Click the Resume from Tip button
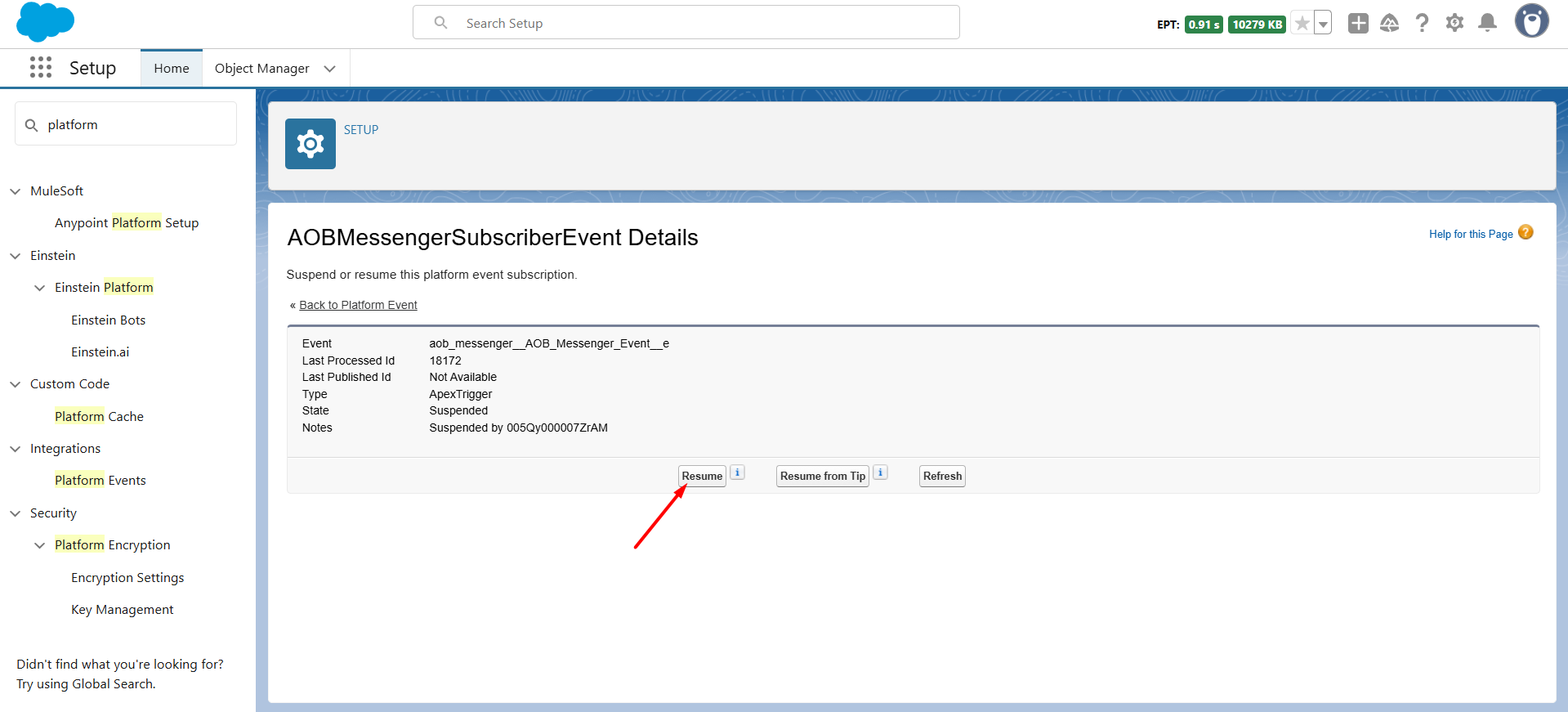The height and width of the screenshot is (712, 1568). click(x=822, y=476)
